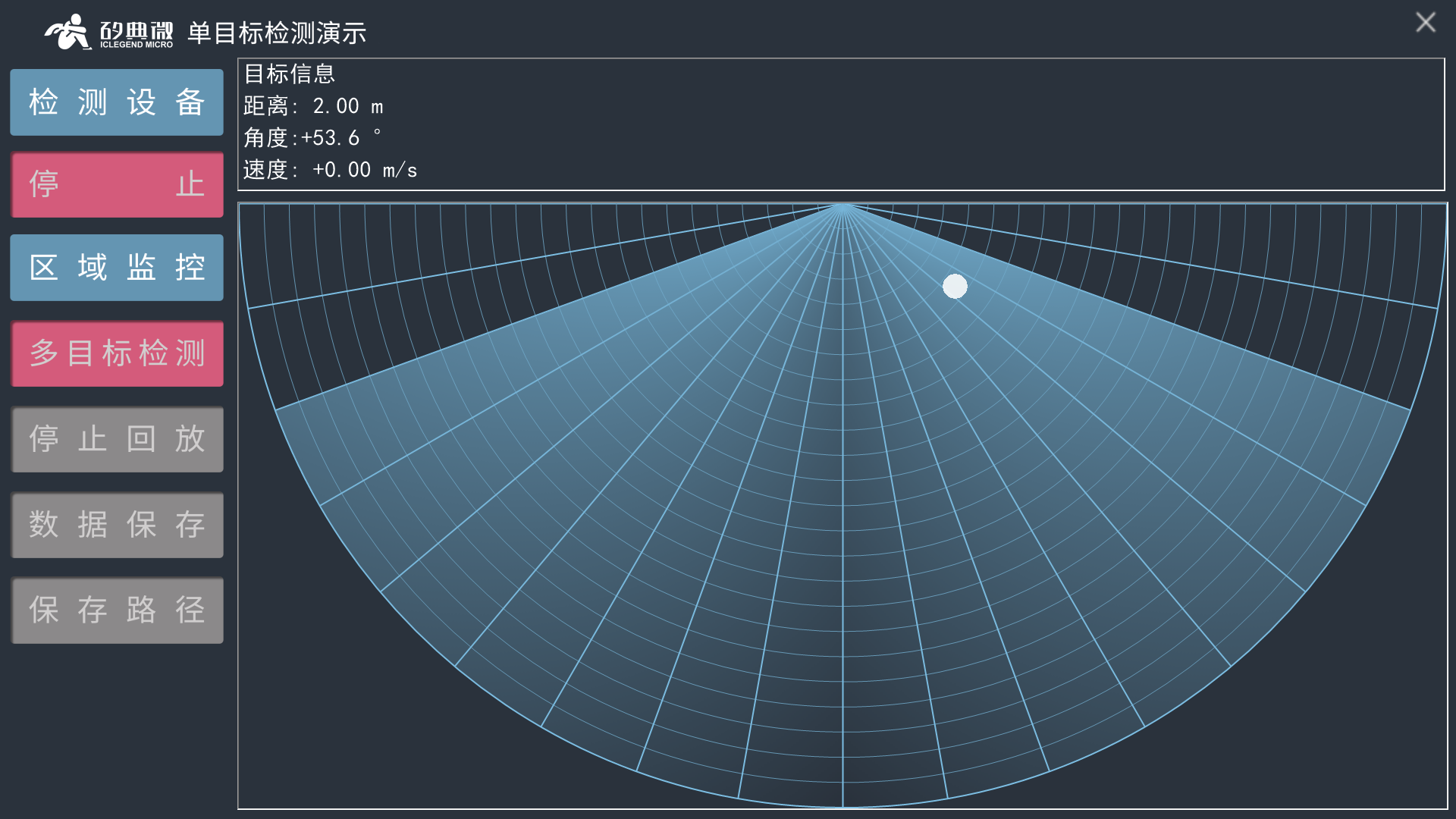
Task: Click the 角度:+53.6 ° reading
Action: [x=312, y=138]
